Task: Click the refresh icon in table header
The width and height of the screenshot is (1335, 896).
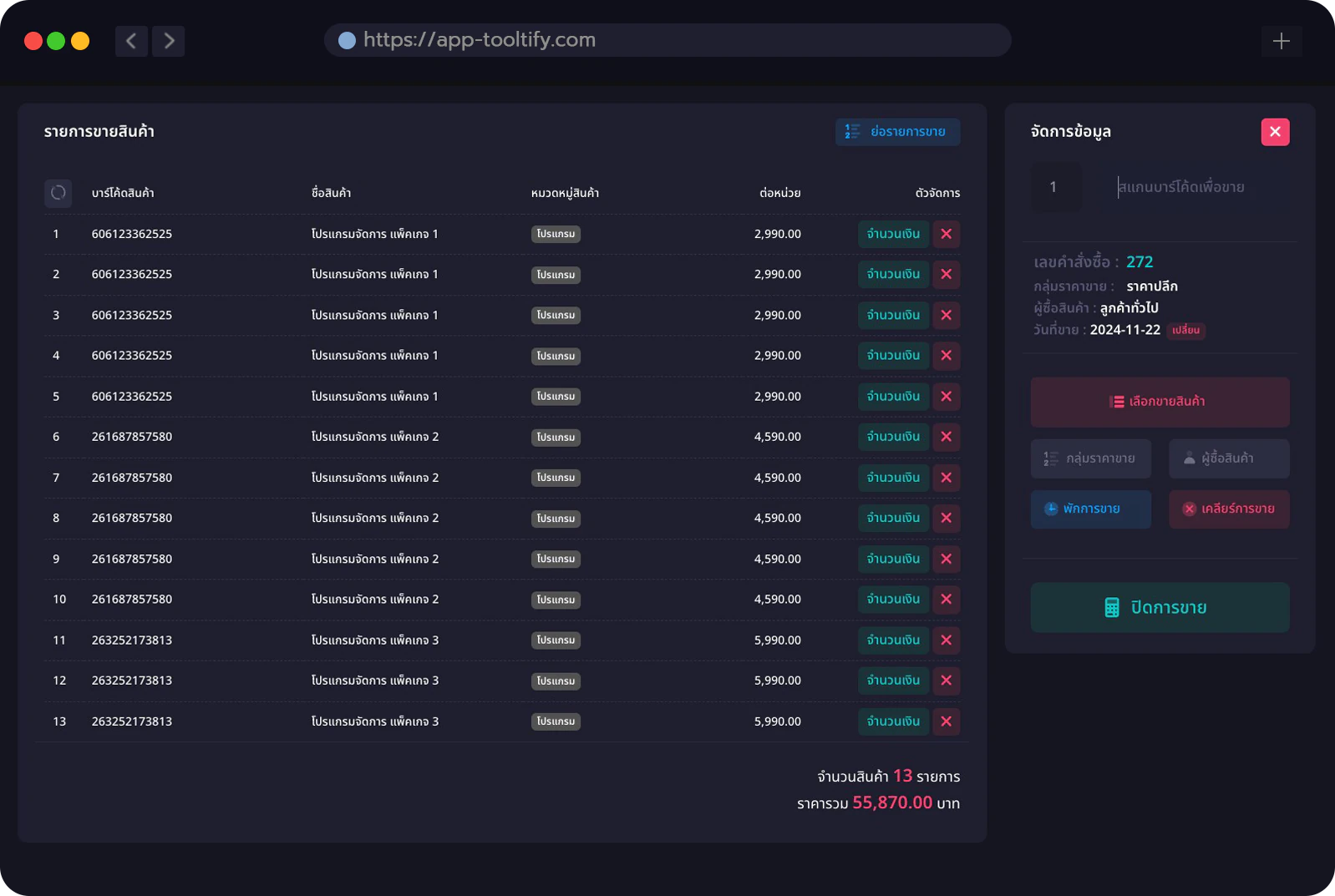Action: tap(58, 193)
